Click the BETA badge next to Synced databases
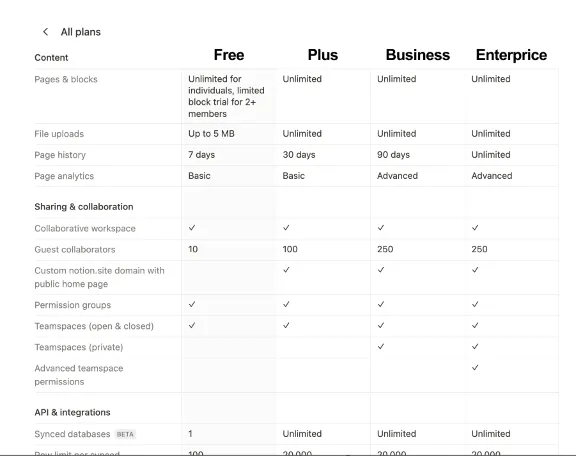Viewport: 576px width, 456px height. pos(125,434)
